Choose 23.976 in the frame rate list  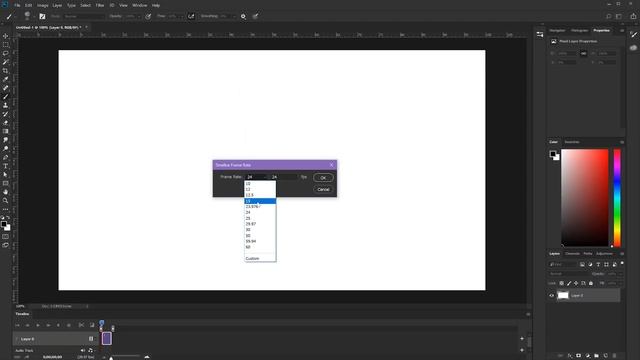tap(260, 207)
